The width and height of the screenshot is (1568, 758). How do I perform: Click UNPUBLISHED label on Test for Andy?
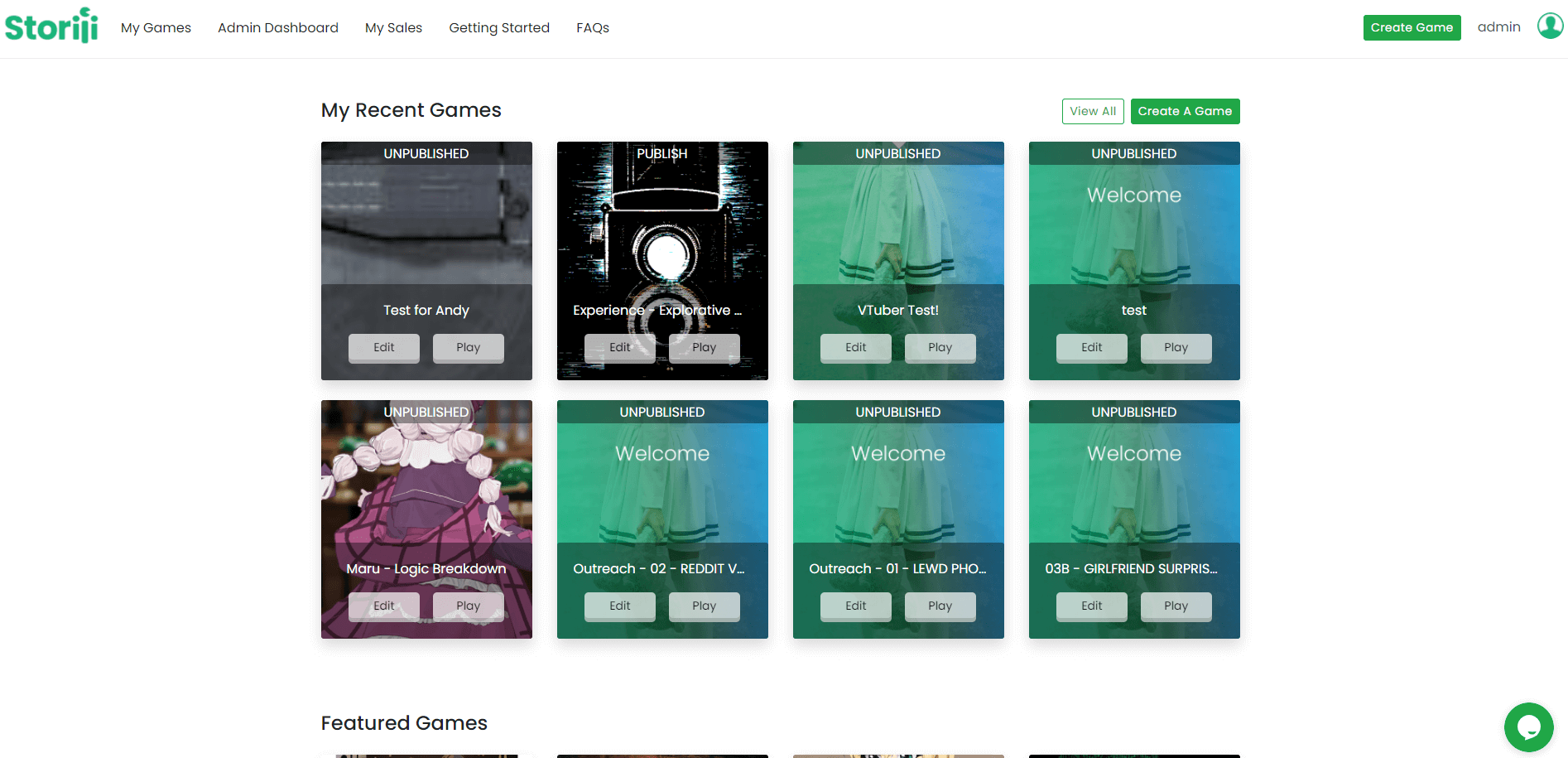pyautogui.click(x=426, y=153)
